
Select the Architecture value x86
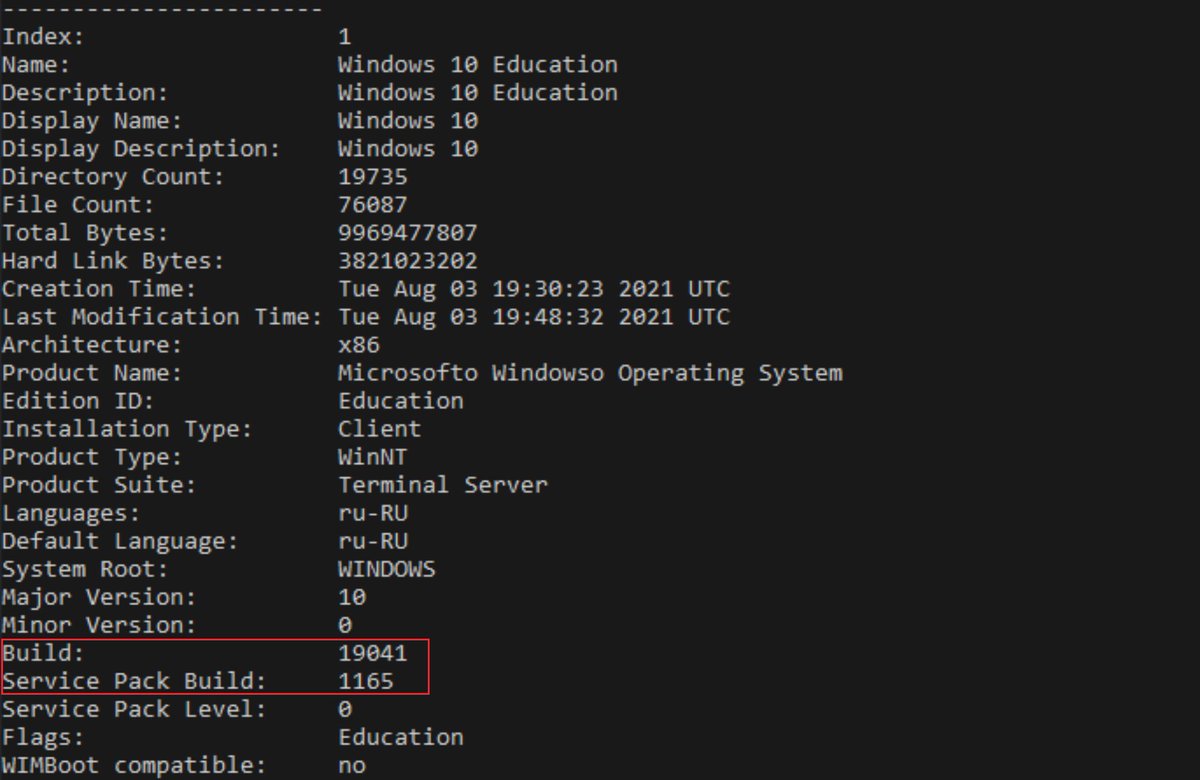(359, 345)
